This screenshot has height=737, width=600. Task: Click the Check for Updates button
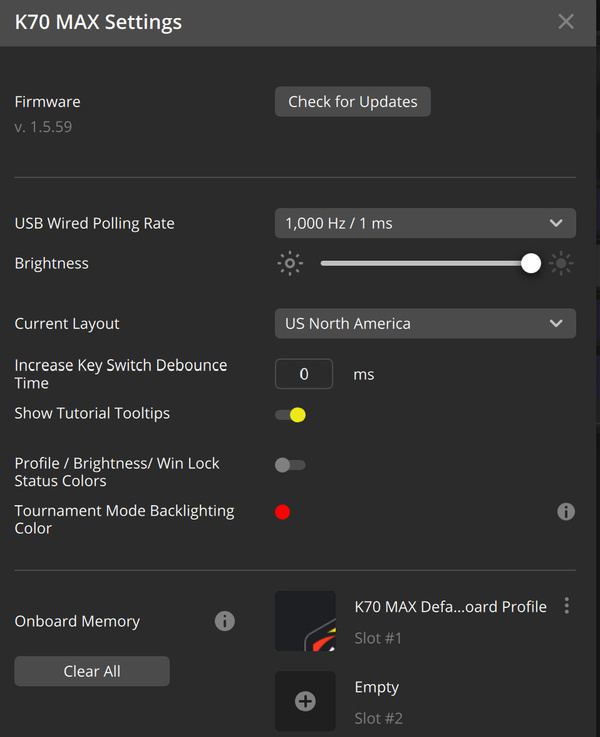point(352,102)
